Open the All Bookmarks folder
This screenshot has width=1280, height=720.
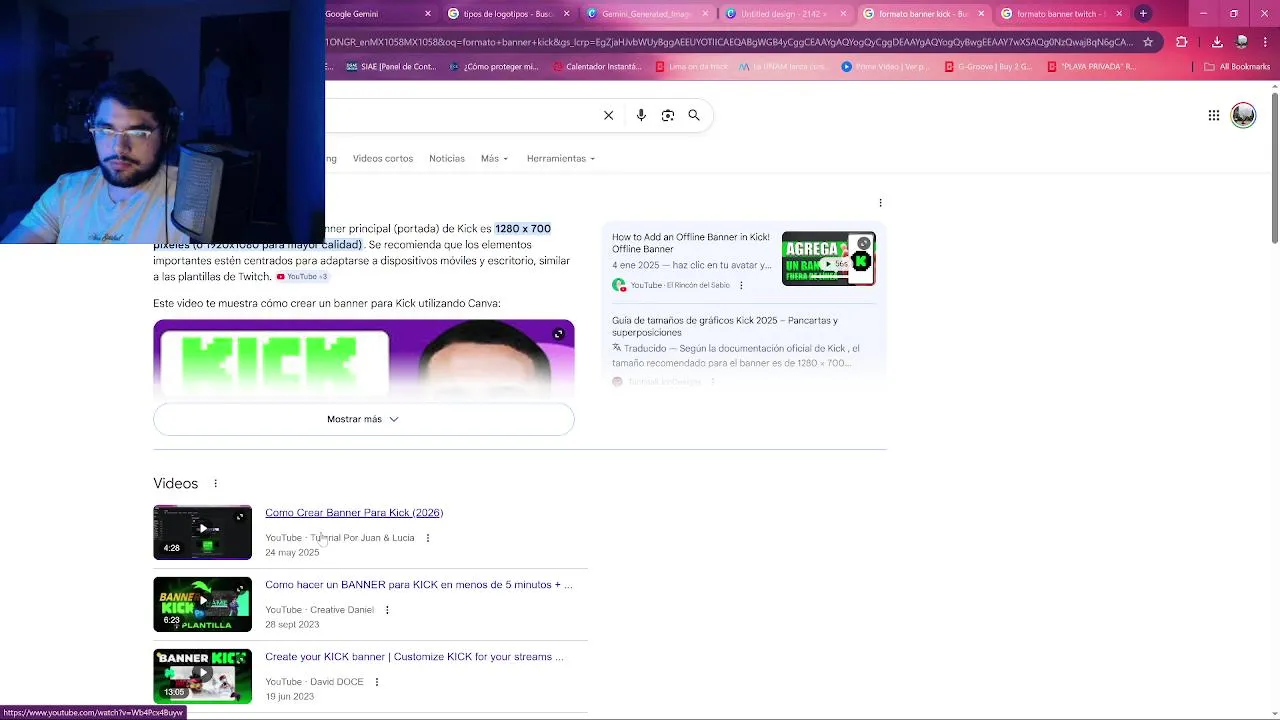[1237, 67]
